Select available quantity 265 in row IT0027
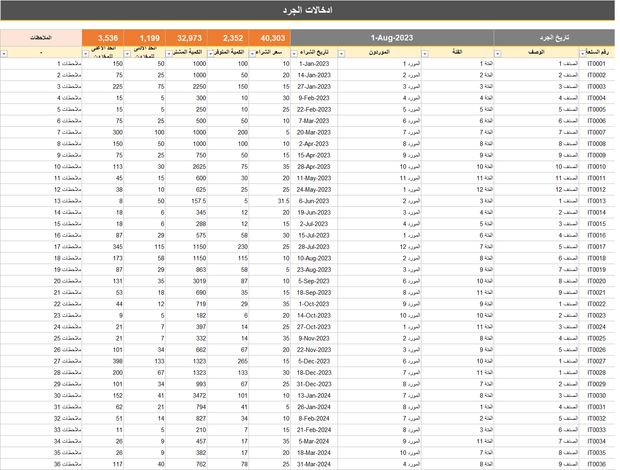Image resolution: width=620 pixels, height=470 pixels. click(228, 361)
